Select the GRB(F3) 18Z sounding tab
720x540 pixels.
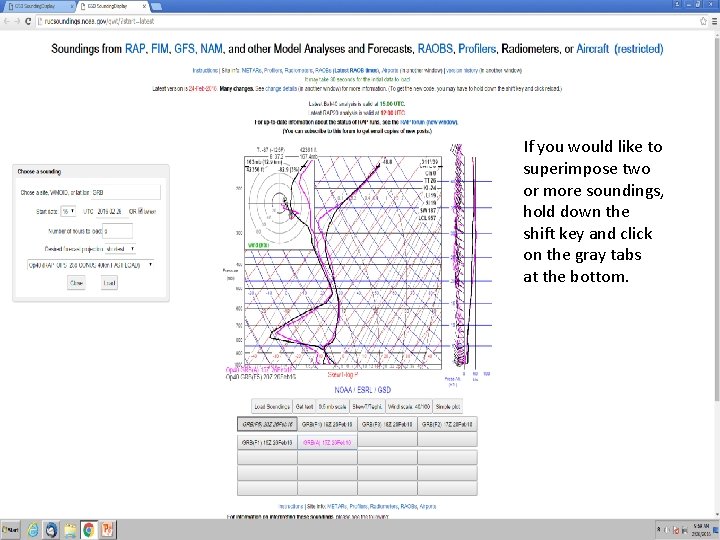(x=387, y=424)
